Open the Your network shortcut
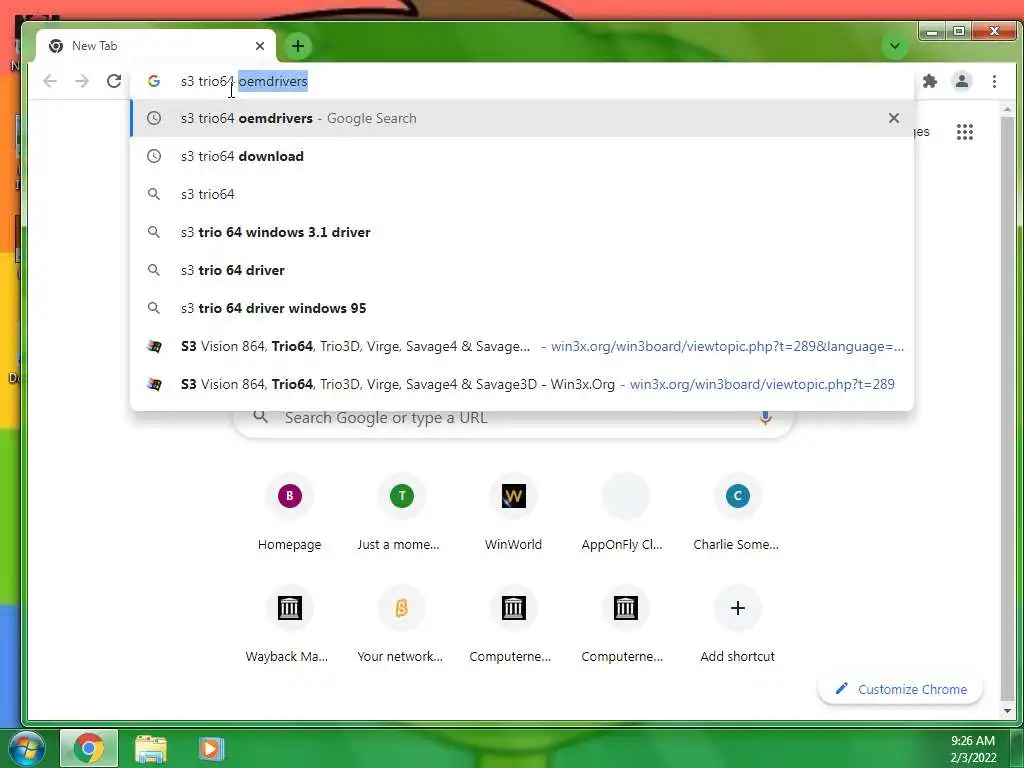The height and width of the screenshot is (768, 1024). pyautogui.click(x=402, y=626)
